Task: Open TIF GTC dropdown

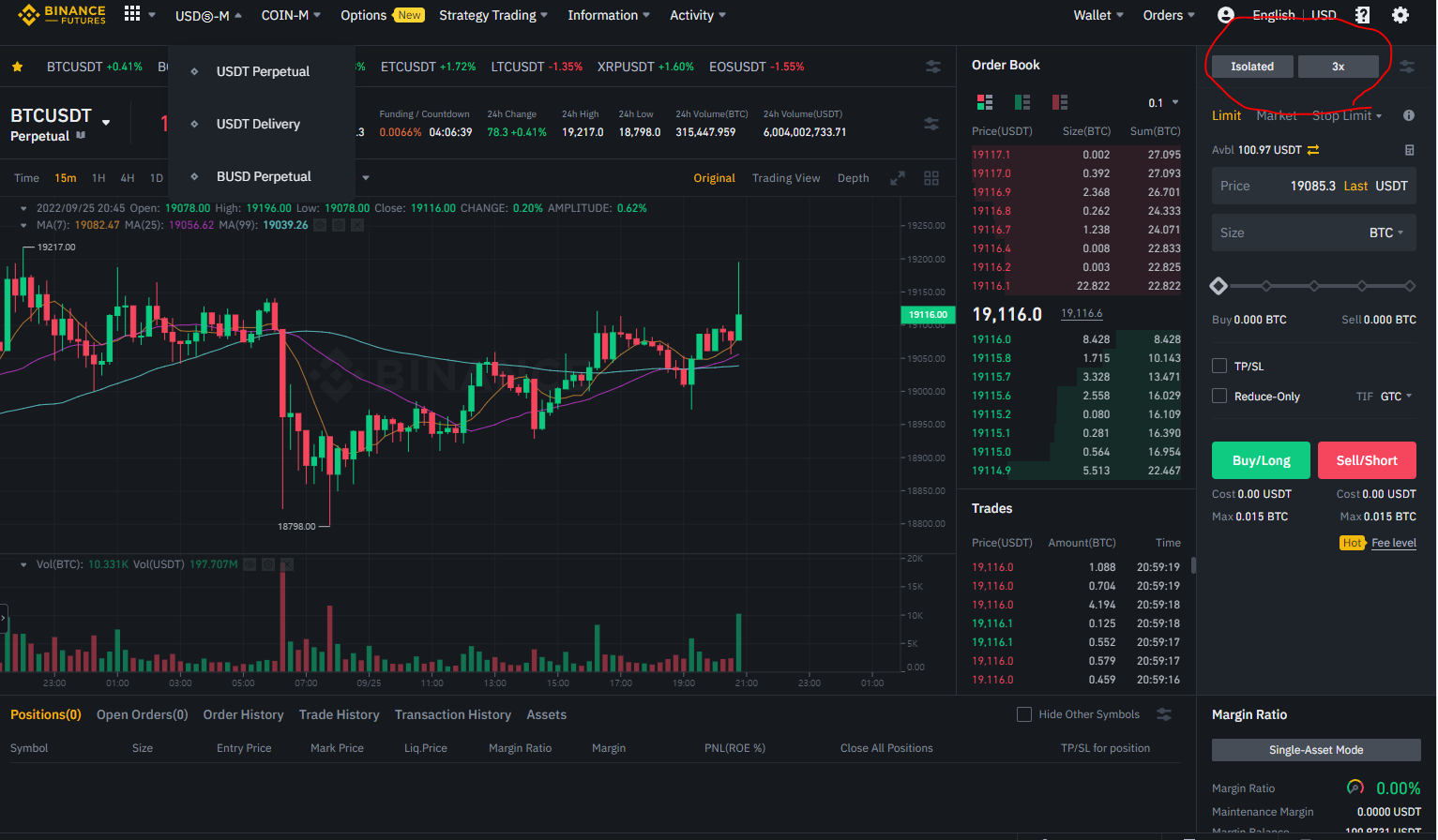Action: point(1396,397)
